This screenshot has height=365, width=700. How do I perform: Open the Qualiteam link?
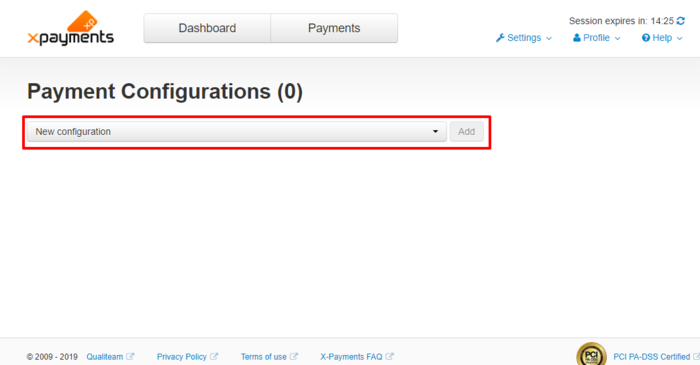(105, 357)
